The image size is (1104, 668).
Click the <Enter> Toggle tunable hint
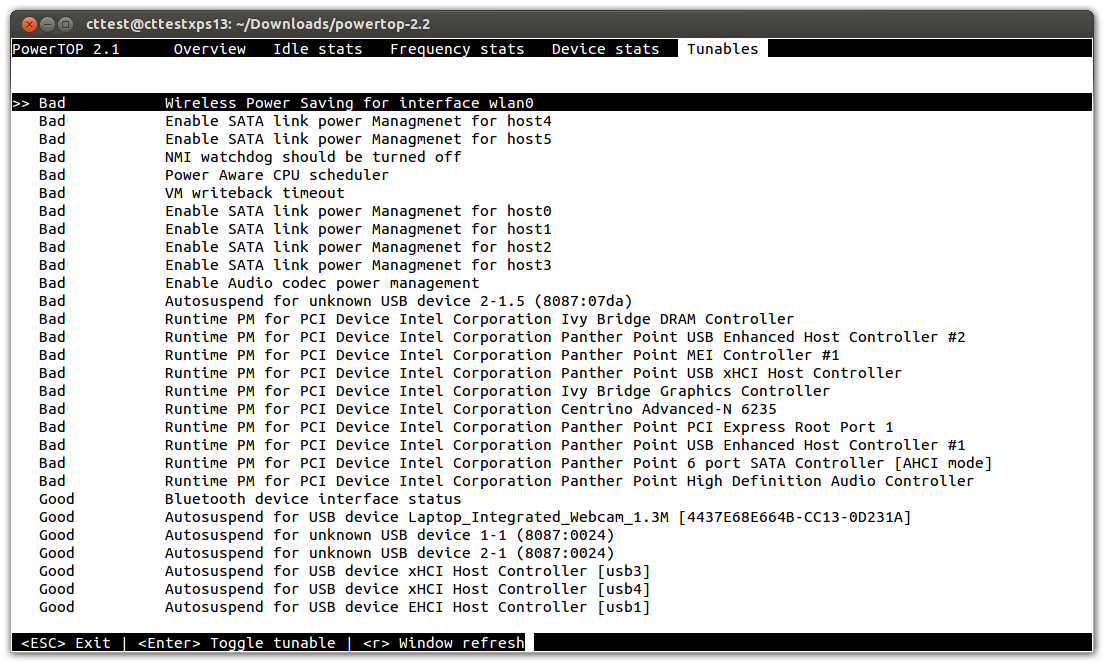point(237,643)
